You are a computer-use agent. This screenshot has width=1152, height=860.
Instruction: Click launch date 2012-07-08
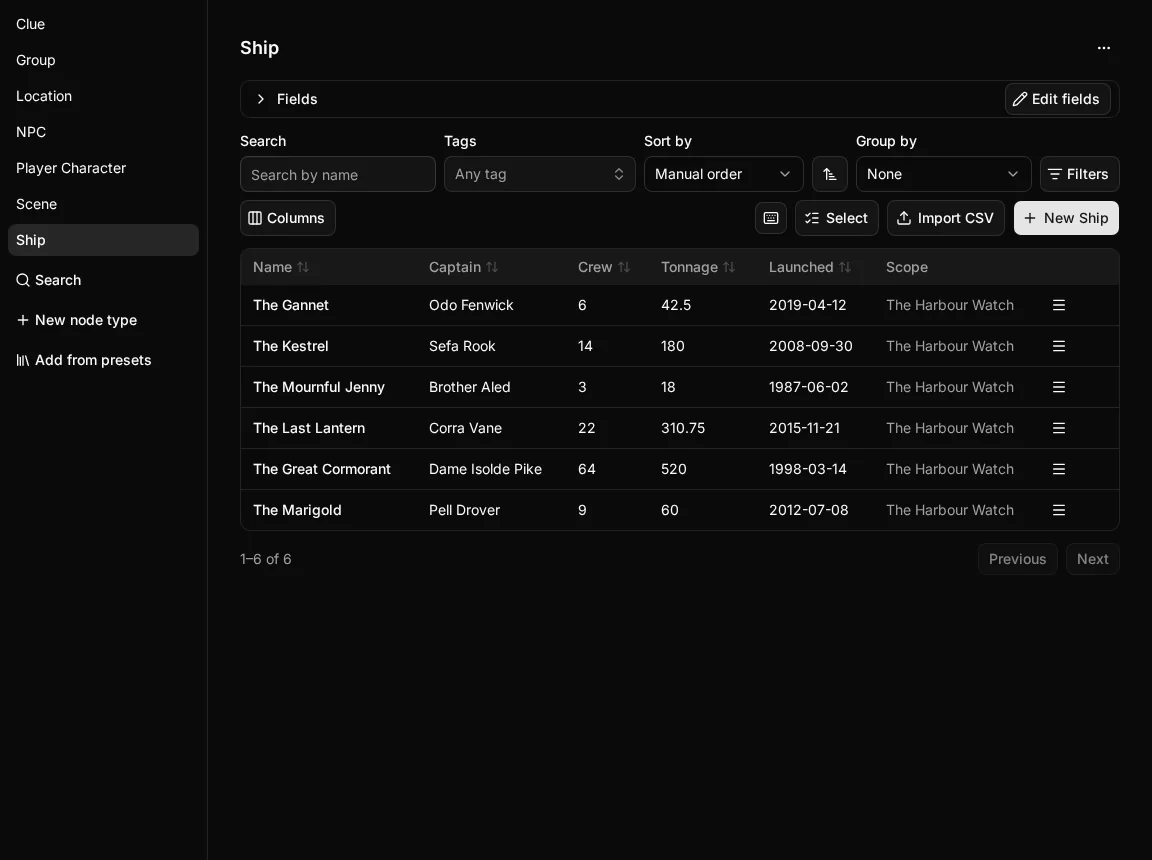pyautogui.click(x=808, y=510)
